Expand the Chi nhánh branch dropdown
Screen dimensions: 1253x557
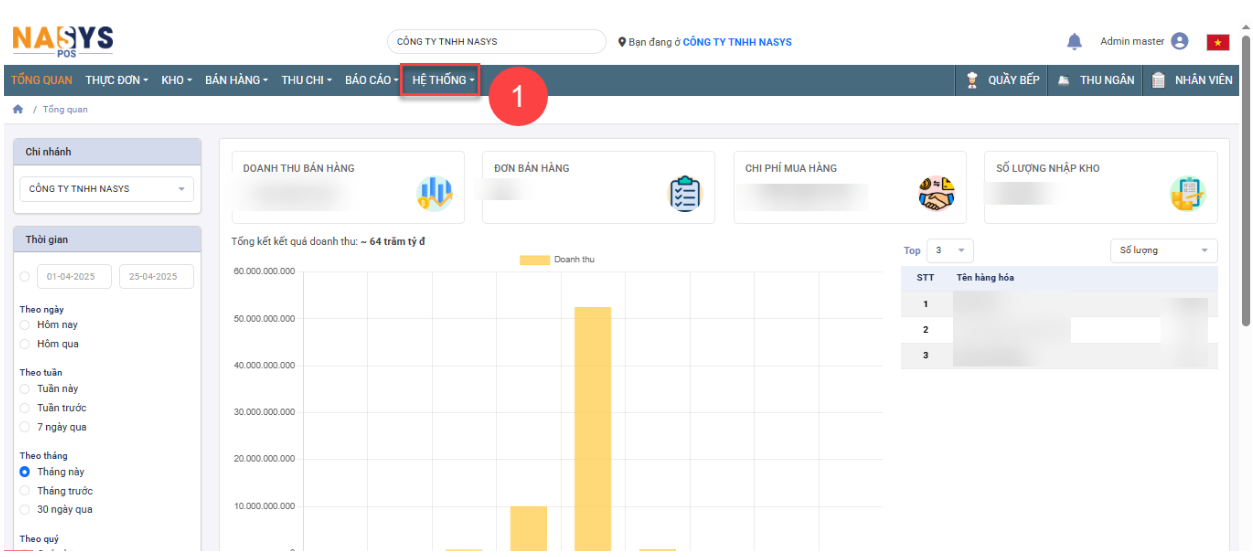[x=107, y=189]
